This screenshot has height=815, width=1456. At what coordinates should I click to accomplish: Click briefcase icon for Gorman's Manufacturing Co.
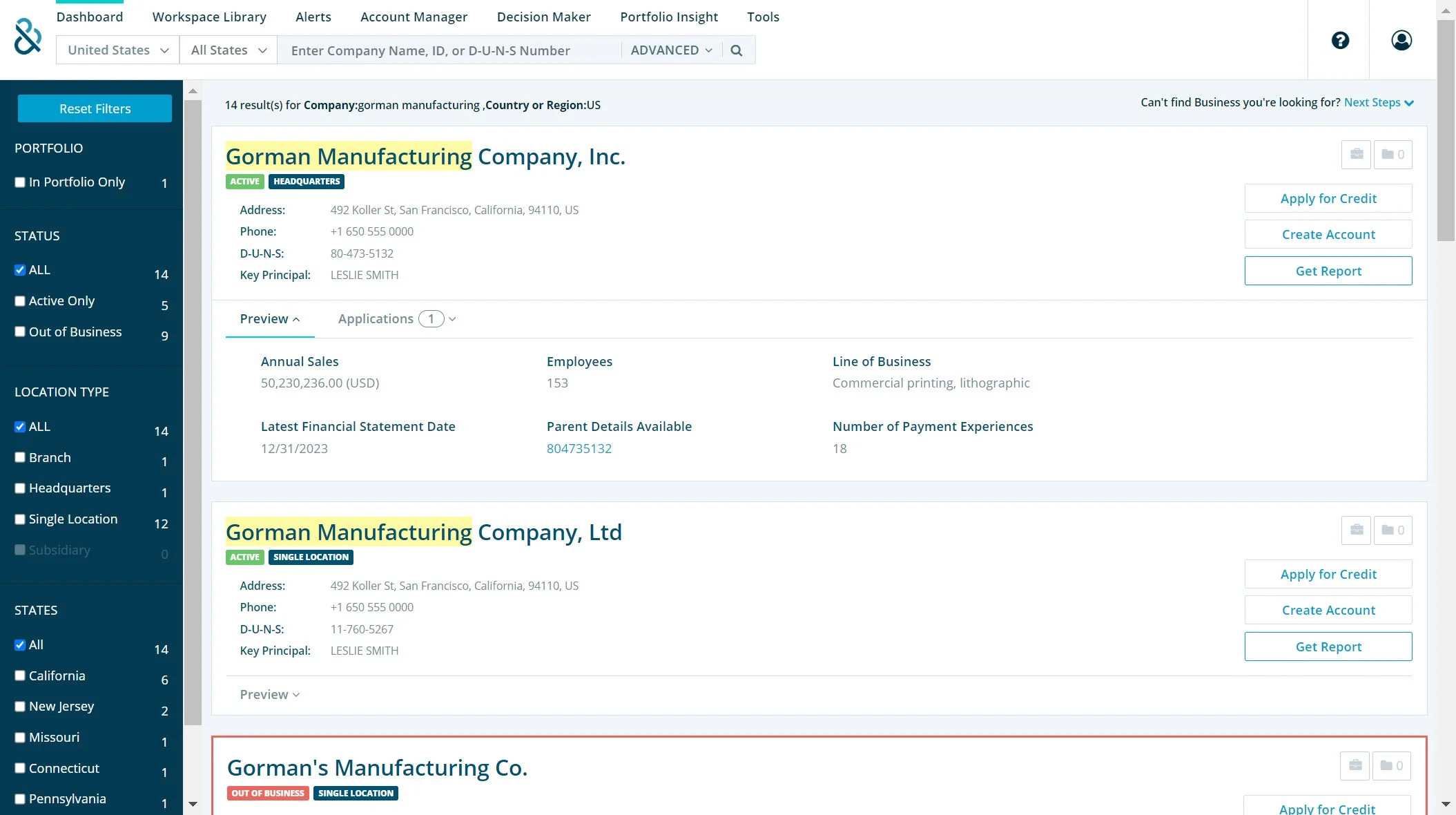click(1355, 765)
